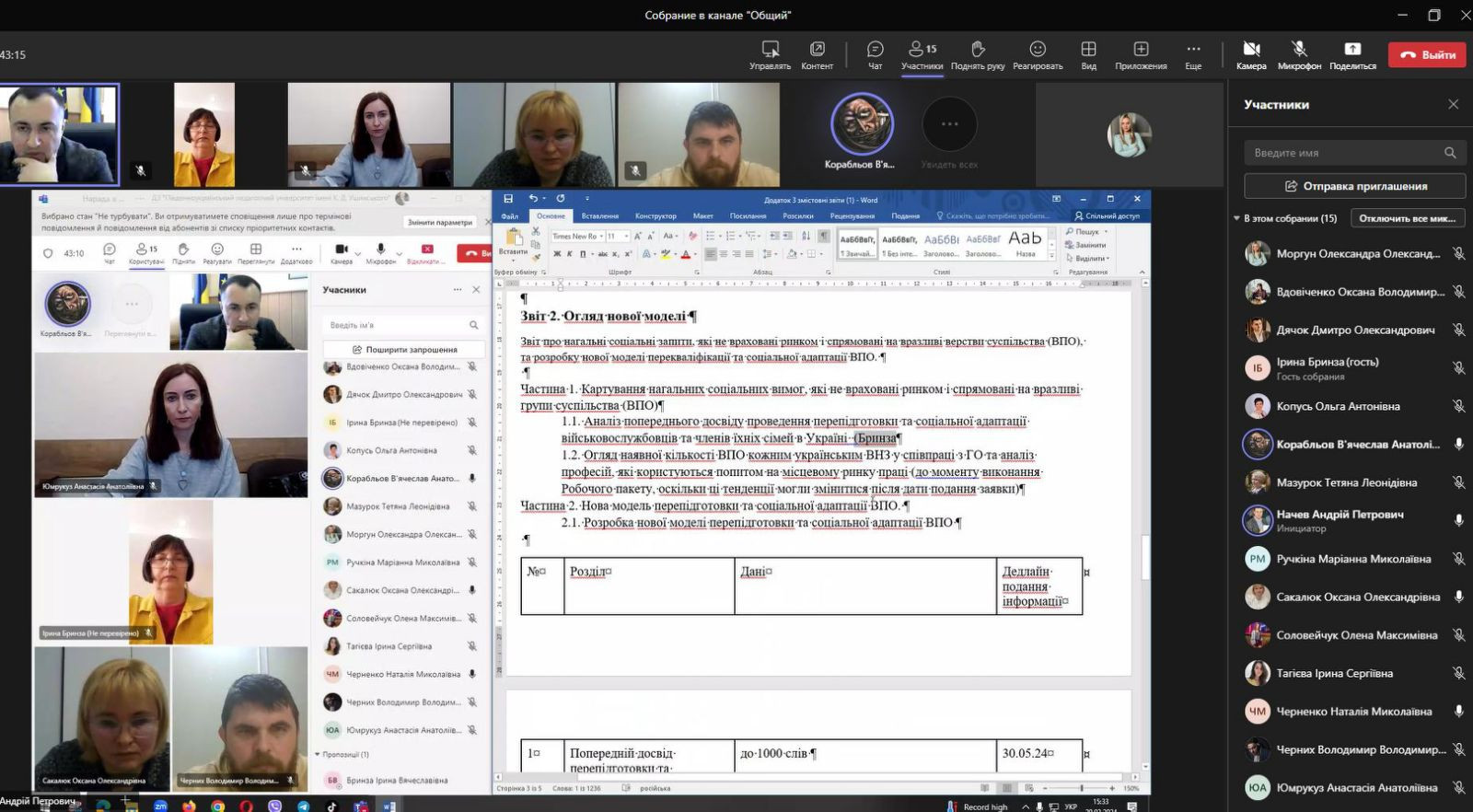The image size is (1473, 812).
Task: Apply bold with the Ж icon in Word
Action: coord(557,254)
